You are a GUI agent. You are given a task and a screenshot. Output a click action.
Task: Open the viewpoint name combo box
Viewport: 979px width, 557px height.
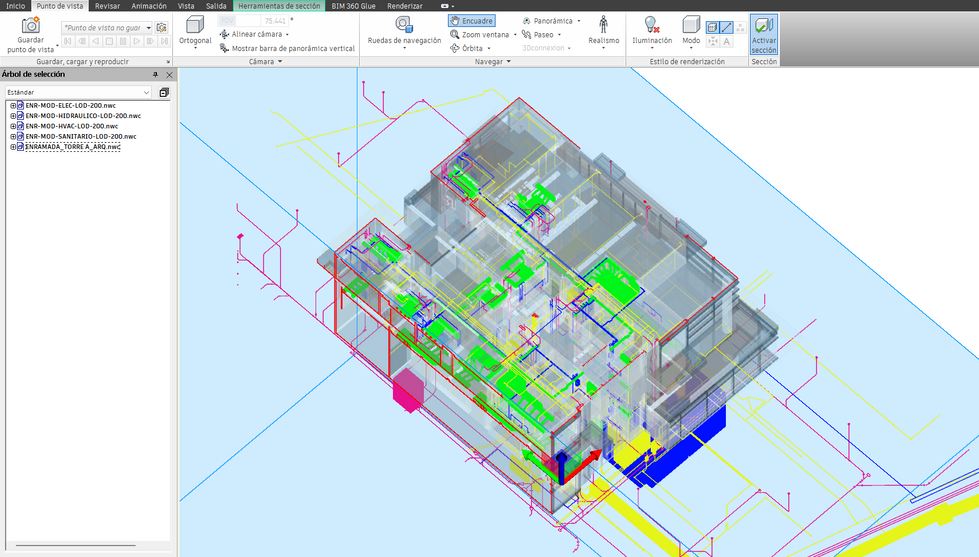pyautogui.click(x=107, y=27)
